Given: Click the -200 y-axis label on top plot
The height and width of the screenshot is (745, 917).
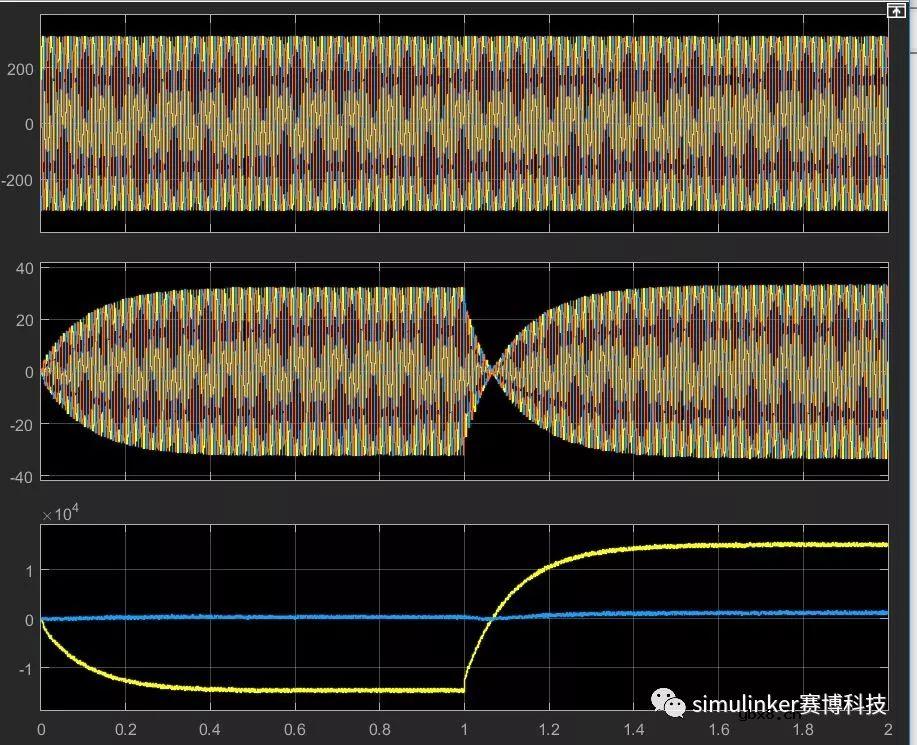Looking at the screenshot, I should click(19, 180).
